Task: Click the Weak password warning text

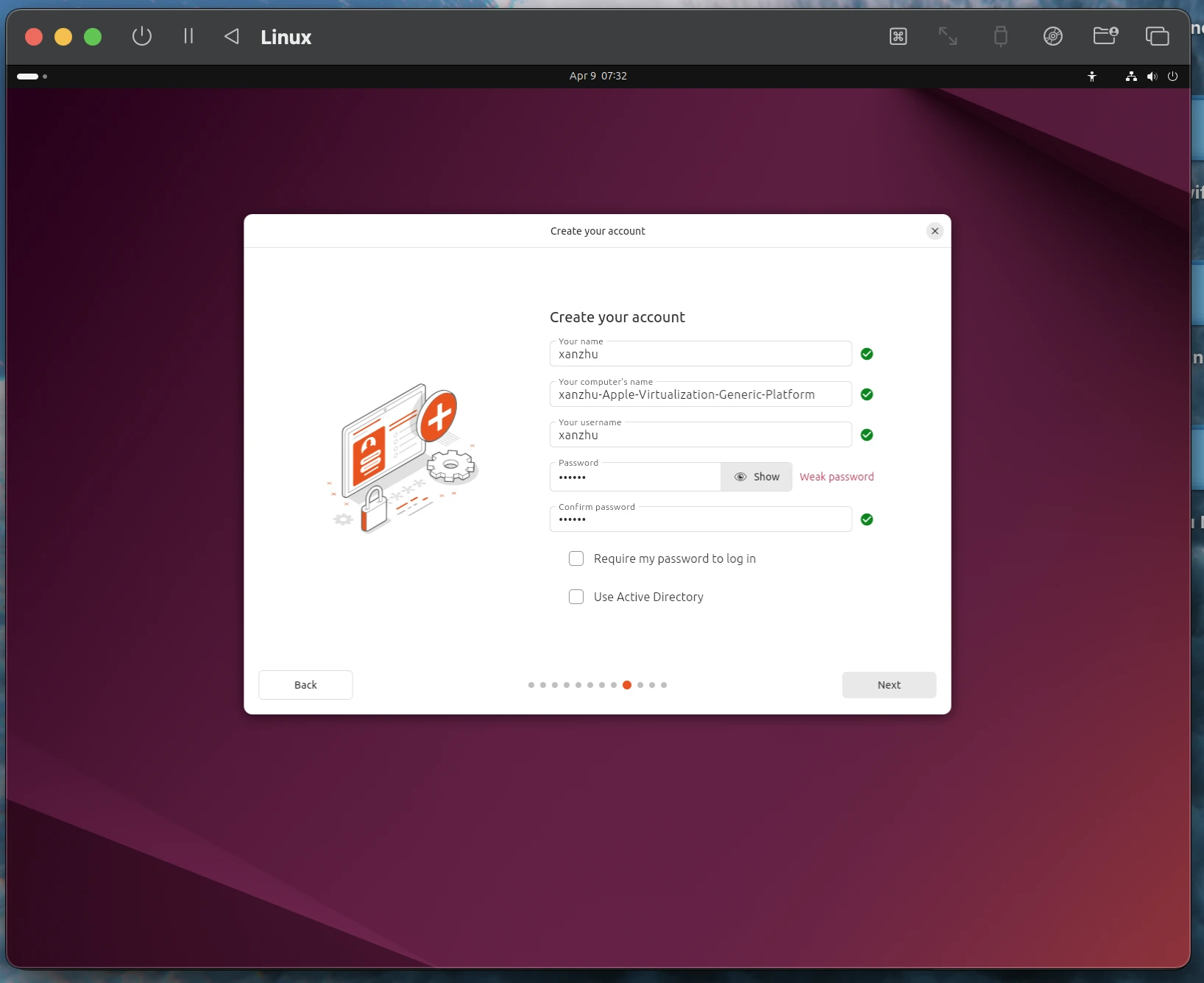Action: coord(837,477)
